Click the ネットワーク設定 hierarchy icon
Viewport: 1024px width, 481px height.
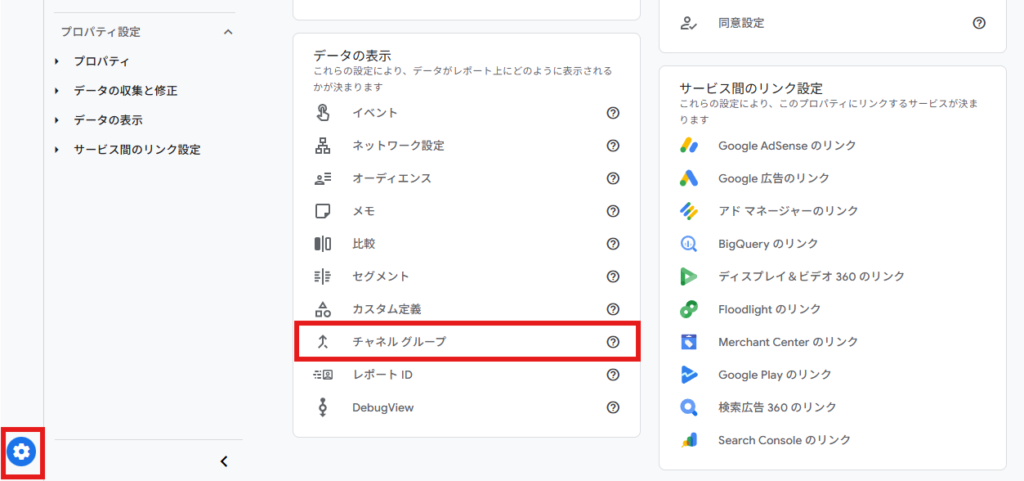click(323, 146)
